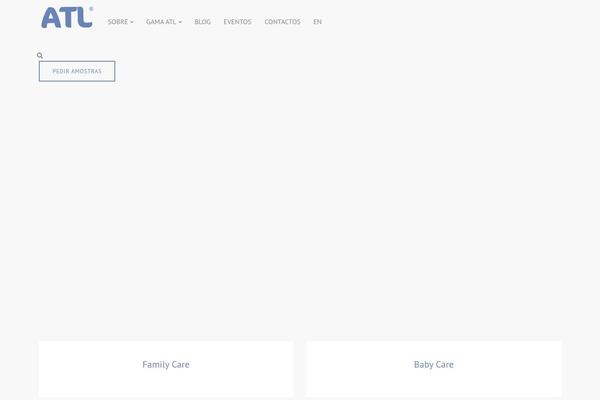Open the search magnifier icon
Viewport: 600px width, 400px height.
[x=40, y=56]
